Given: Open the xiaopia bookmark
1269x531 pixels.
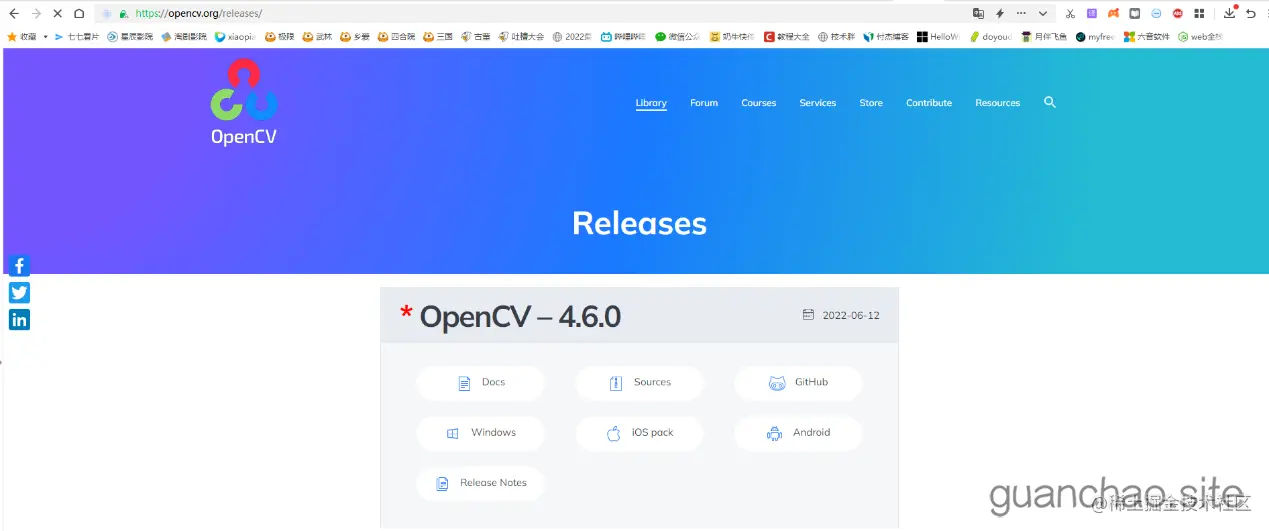Looking at the screenshot, I should click(x=235, y=36).
